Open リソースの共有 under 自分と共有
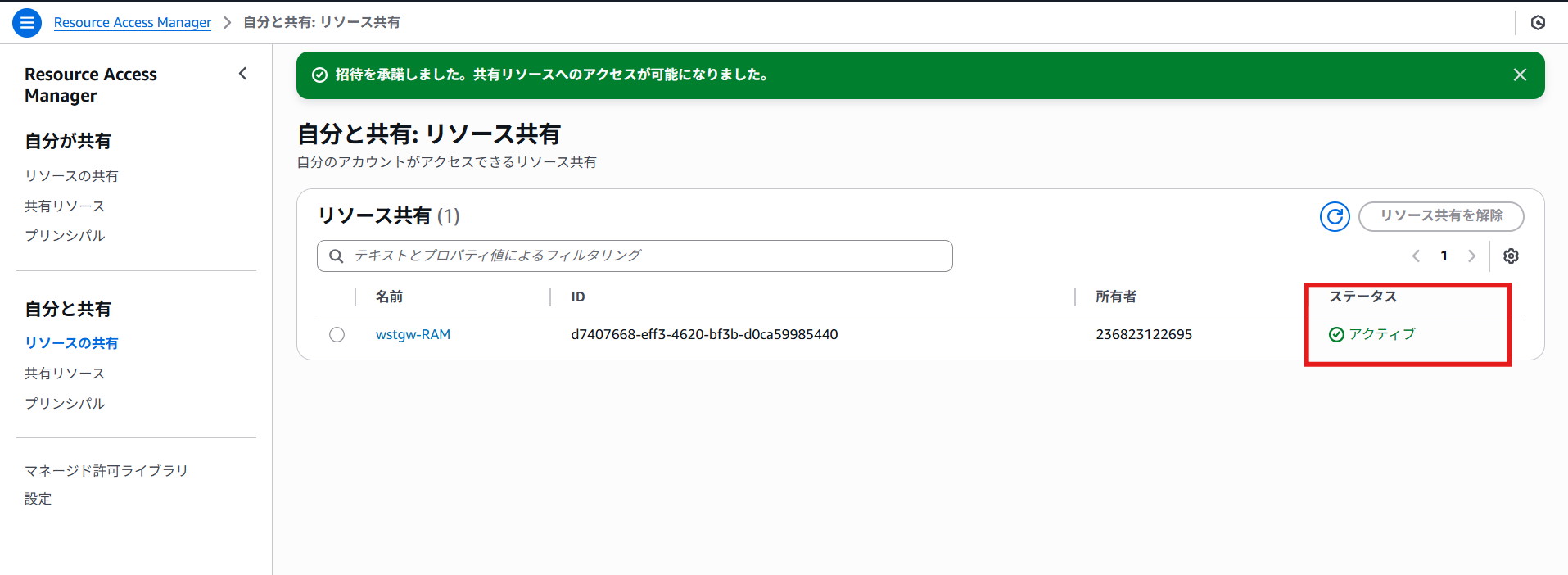Image resolution: width=1568 pixels, height=575 pixels. coord(71,343)
